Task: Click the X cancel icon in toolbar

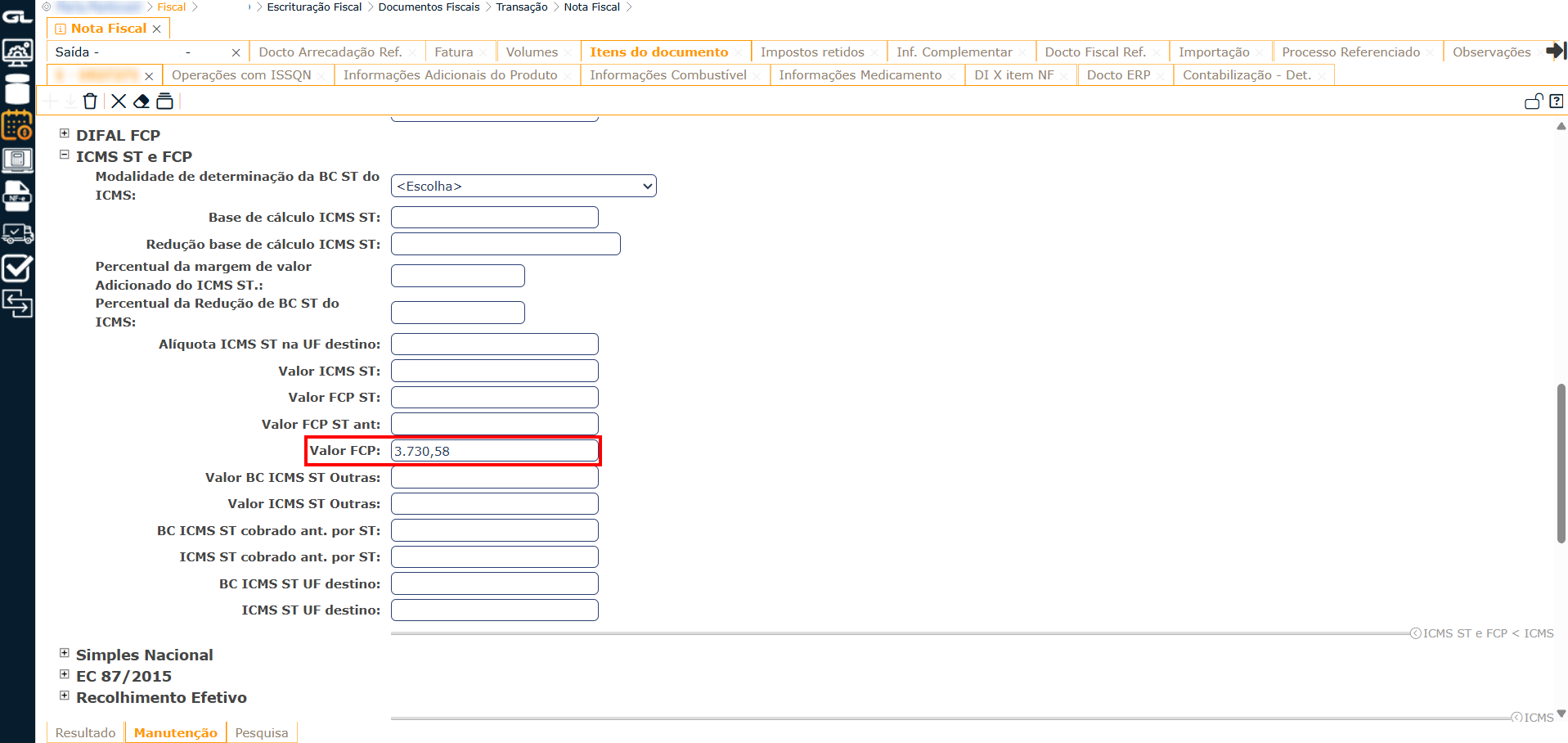Action: [x=119, y=101]
